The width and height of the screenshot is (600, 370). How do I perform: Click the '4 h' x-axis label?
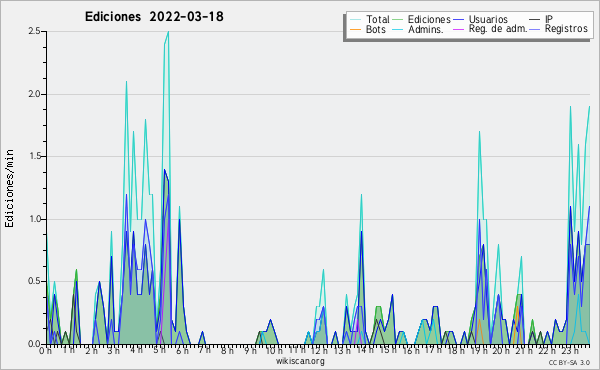[136, 350]
